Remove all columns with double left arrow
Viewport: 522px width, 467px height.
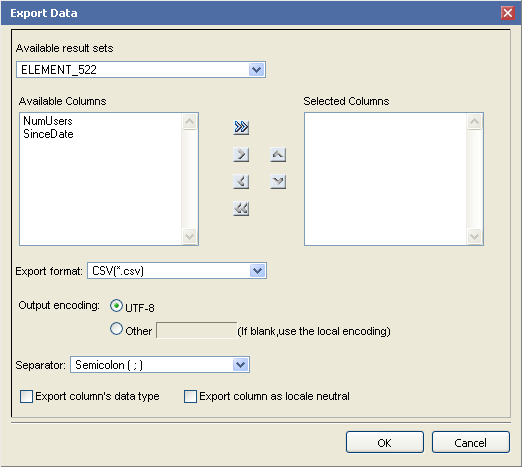click(241, 209)
